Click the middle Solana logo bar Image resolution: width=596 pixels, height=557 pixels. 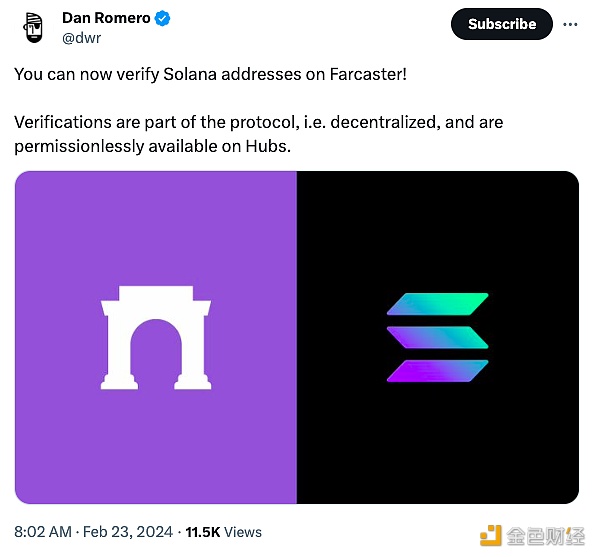[x=437, y=337]
